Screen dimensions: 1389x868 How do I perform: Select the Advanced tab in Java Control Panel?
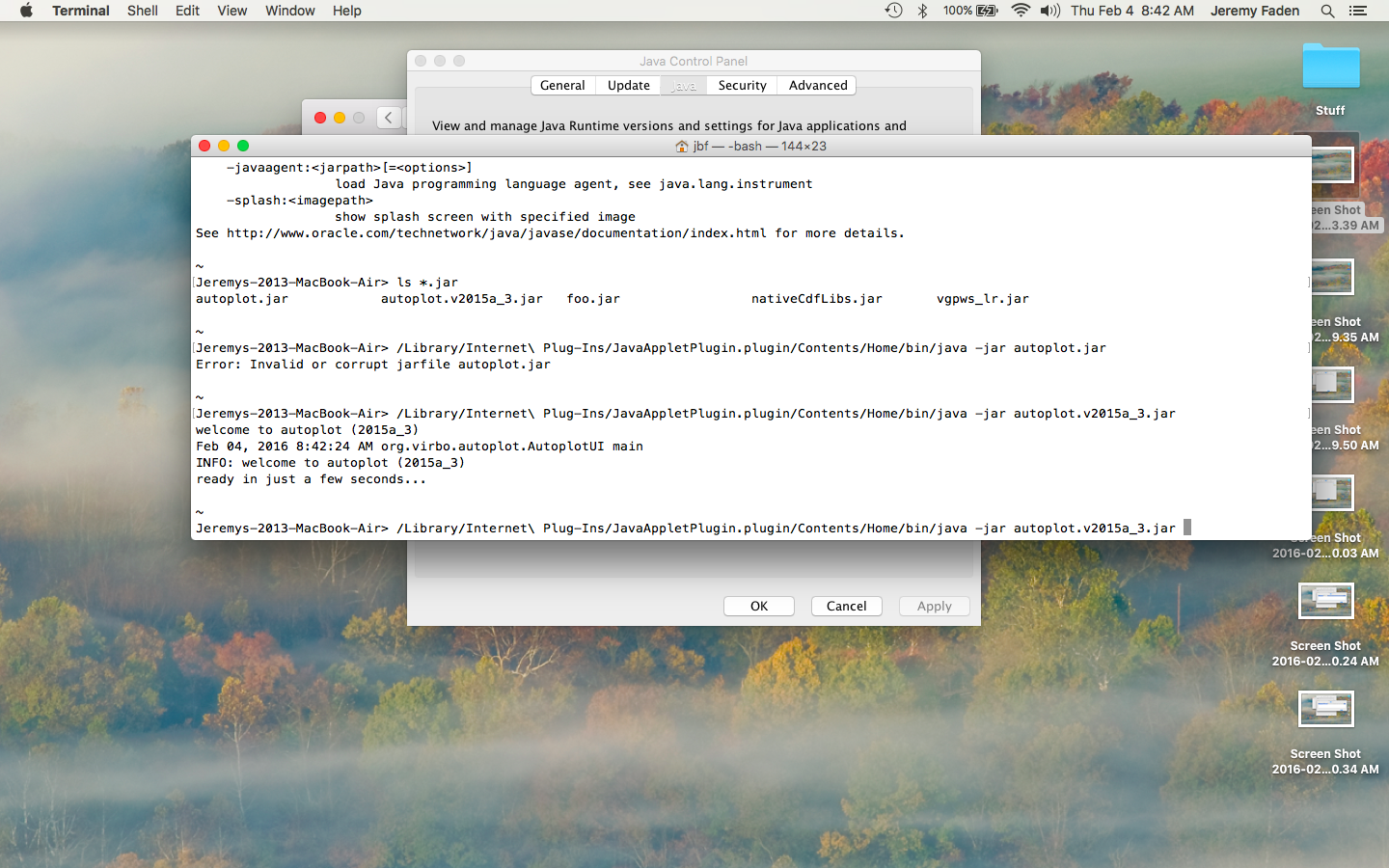[x=818, y=86]
